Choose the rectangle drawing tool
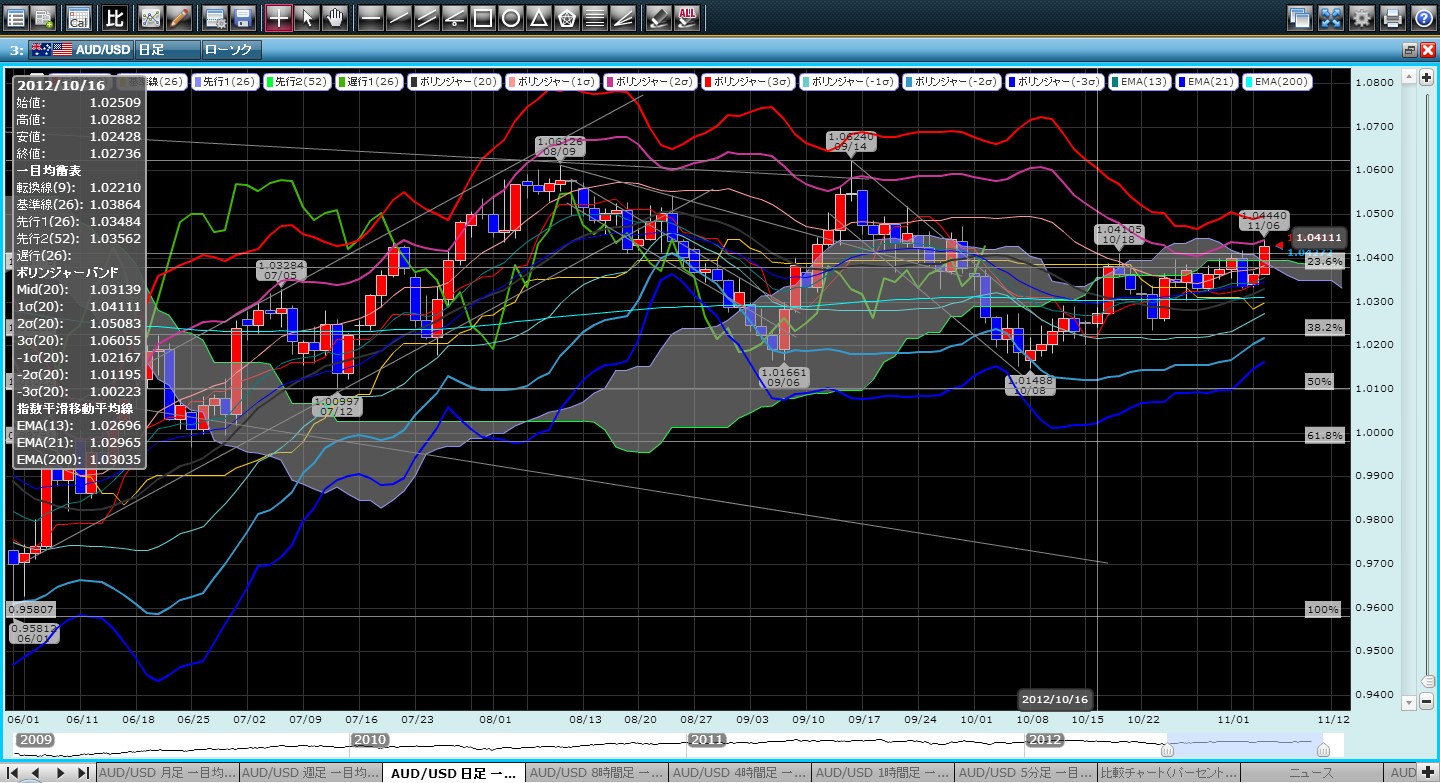This screenshot has width=1440, height=783. (482, 17)
